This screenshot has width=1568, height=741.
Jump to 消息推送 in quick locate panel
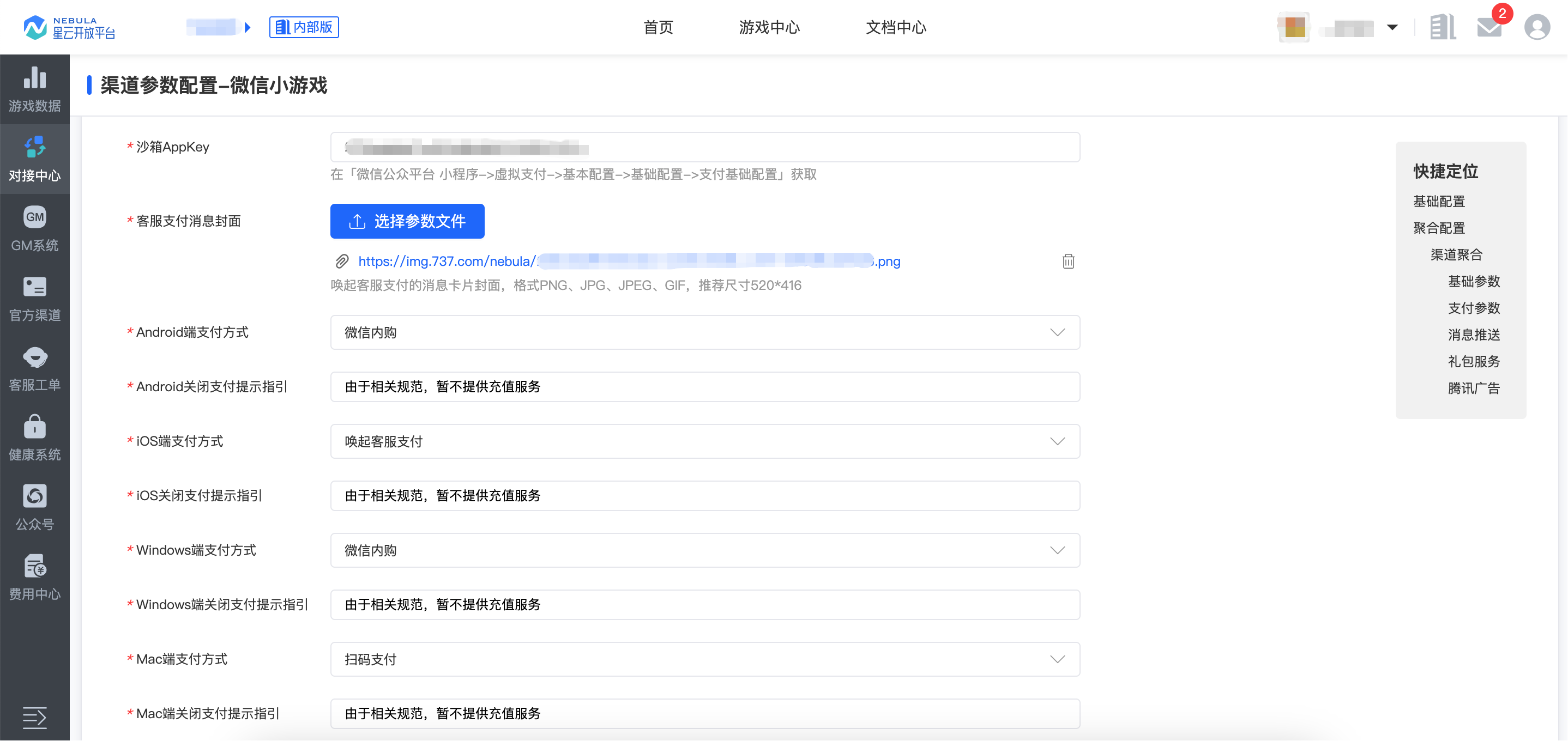1474,335
